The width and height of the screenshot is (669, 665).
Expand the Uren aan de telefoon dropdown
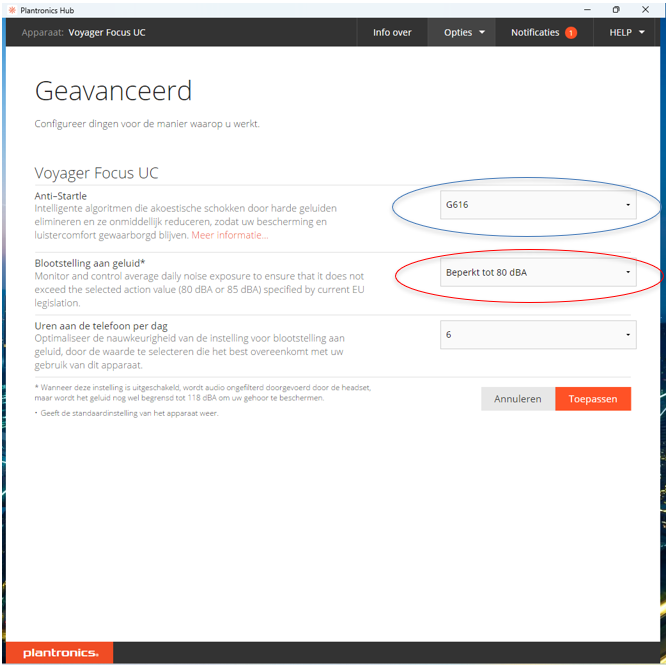538,334
